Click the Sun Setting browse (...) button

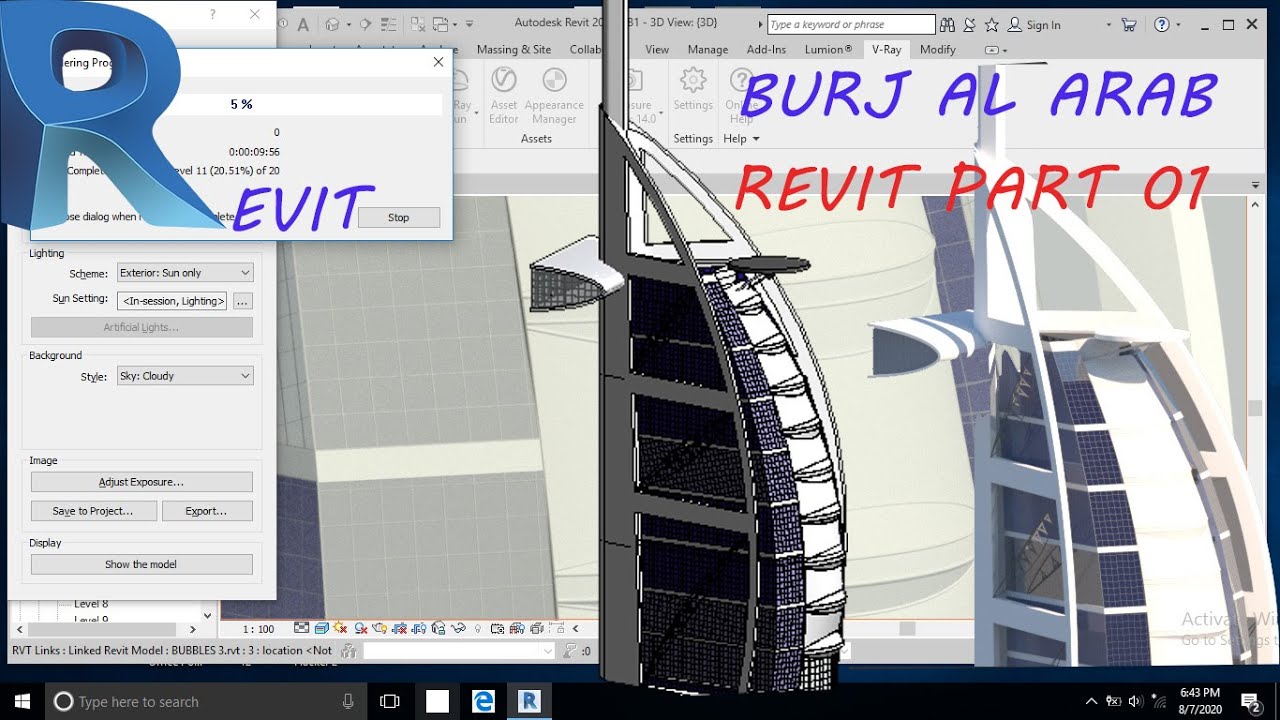[243, 300]
